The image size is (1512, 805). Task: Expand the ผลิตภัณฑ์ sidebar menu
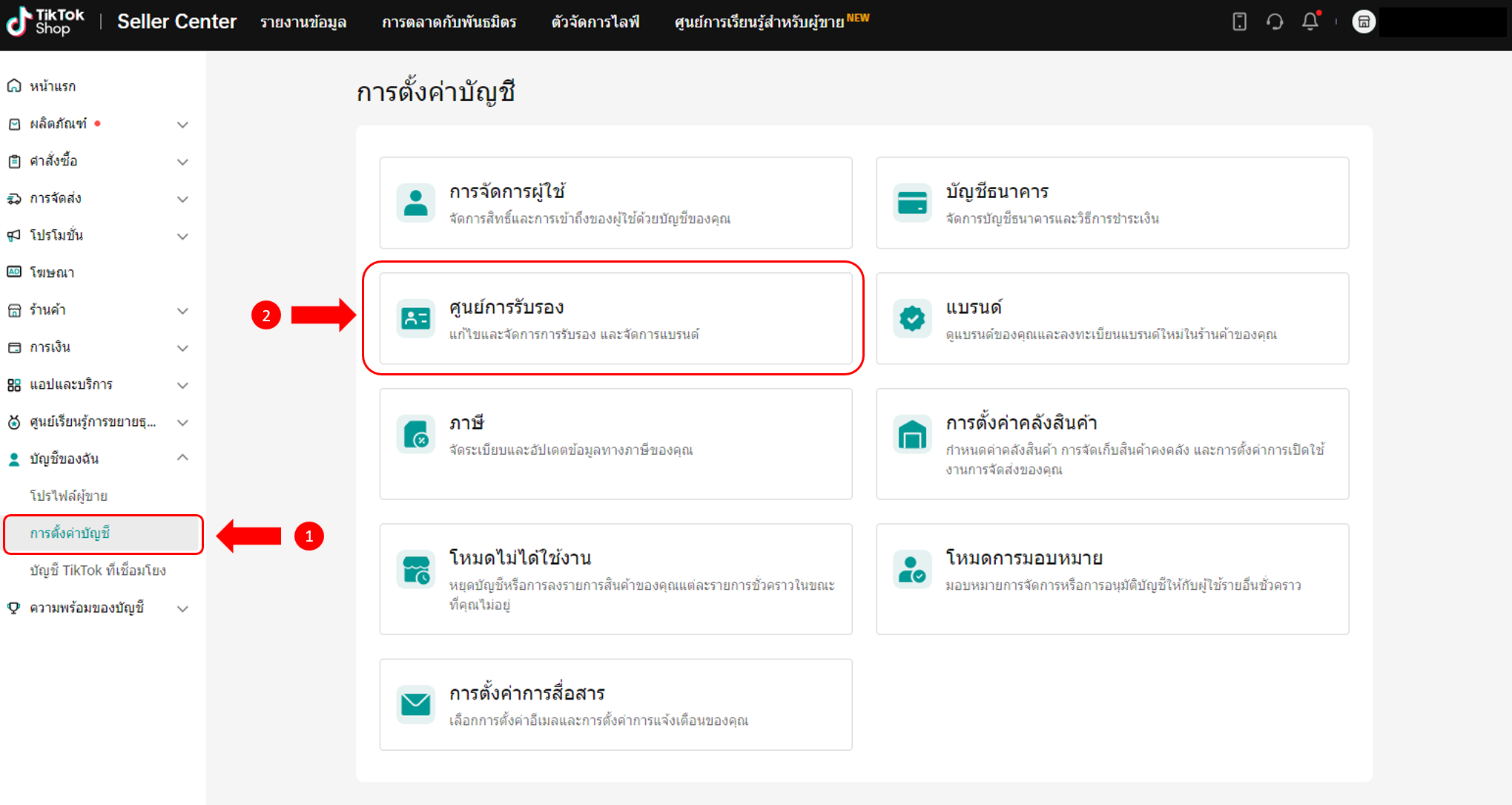tap(182, 125)
